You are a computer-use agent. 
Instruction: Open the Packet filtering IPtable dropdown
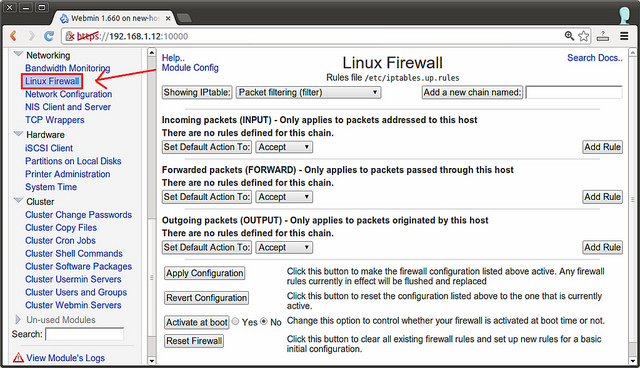click(308, 93)
